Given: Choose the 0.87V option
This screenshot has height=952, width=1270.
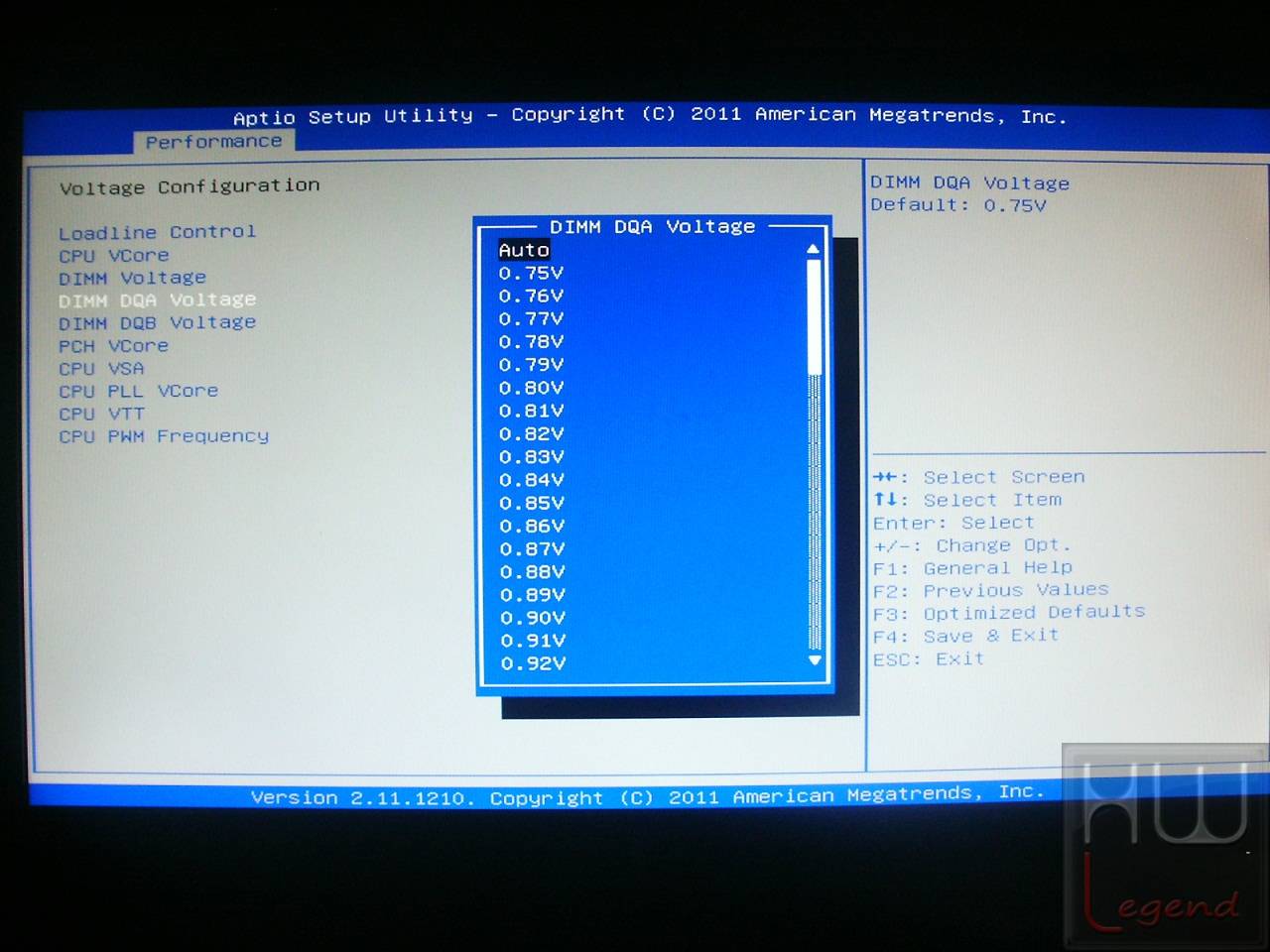Looking at the screenshot, I should (531, 548).
